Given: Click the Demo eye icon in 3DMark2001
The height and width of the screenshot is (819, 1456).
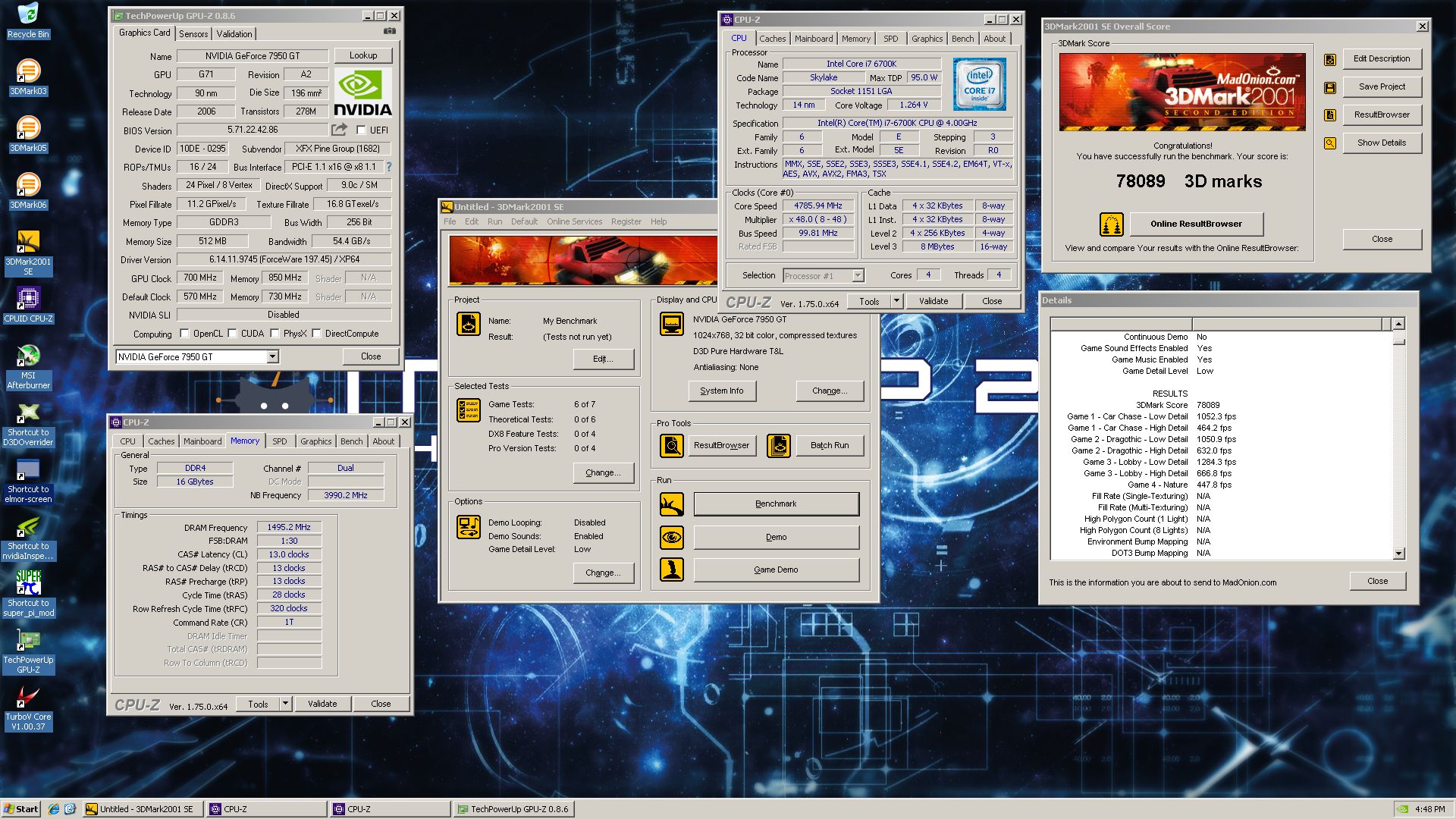Looking at the screenshot, I should click(672, 537).
